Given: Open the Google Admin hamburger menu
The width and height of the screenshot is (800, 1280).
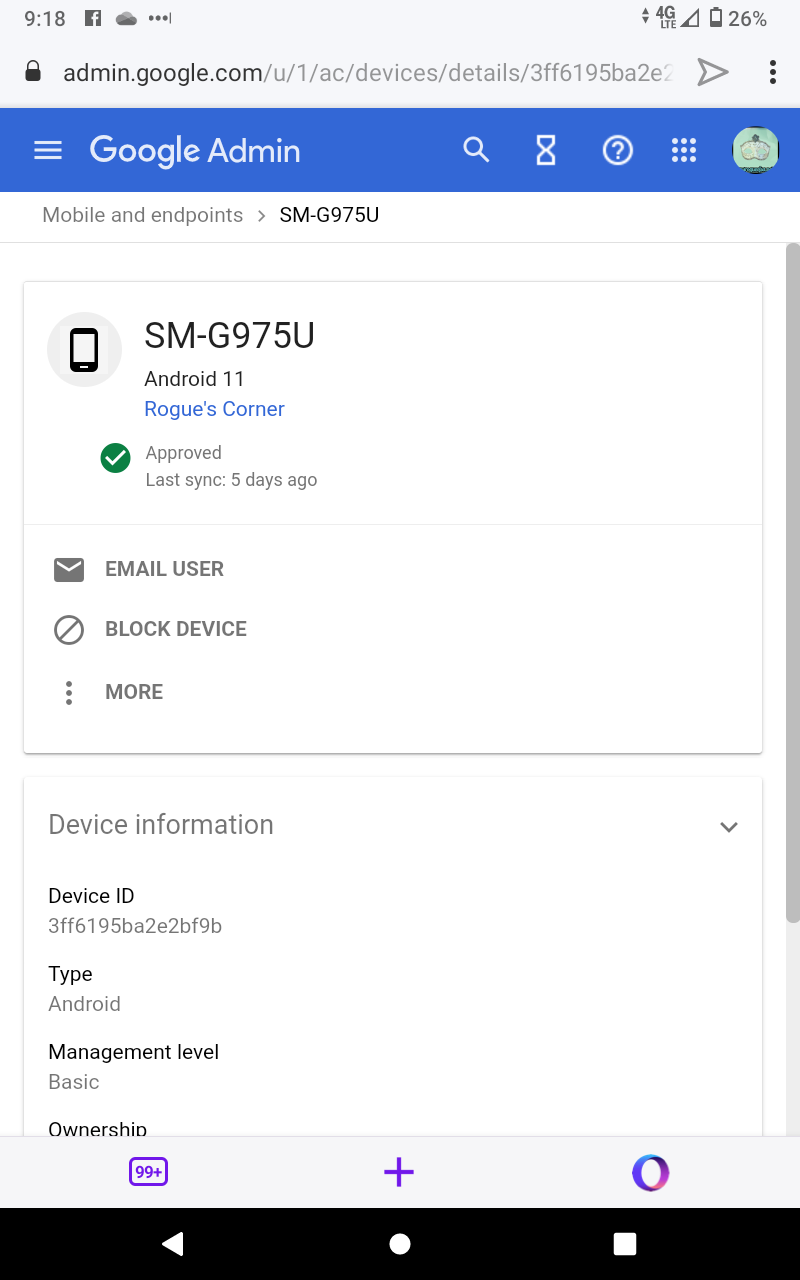Looking at the screenshot, I should (48, 150).
